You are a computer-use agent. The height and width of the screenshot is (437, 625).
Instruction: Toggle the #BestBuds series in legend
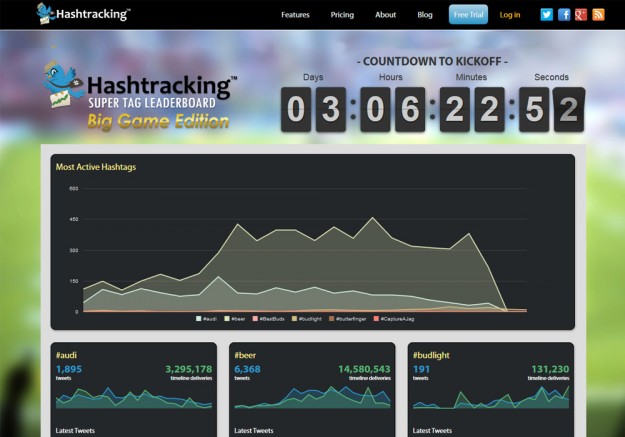point(272,318)
